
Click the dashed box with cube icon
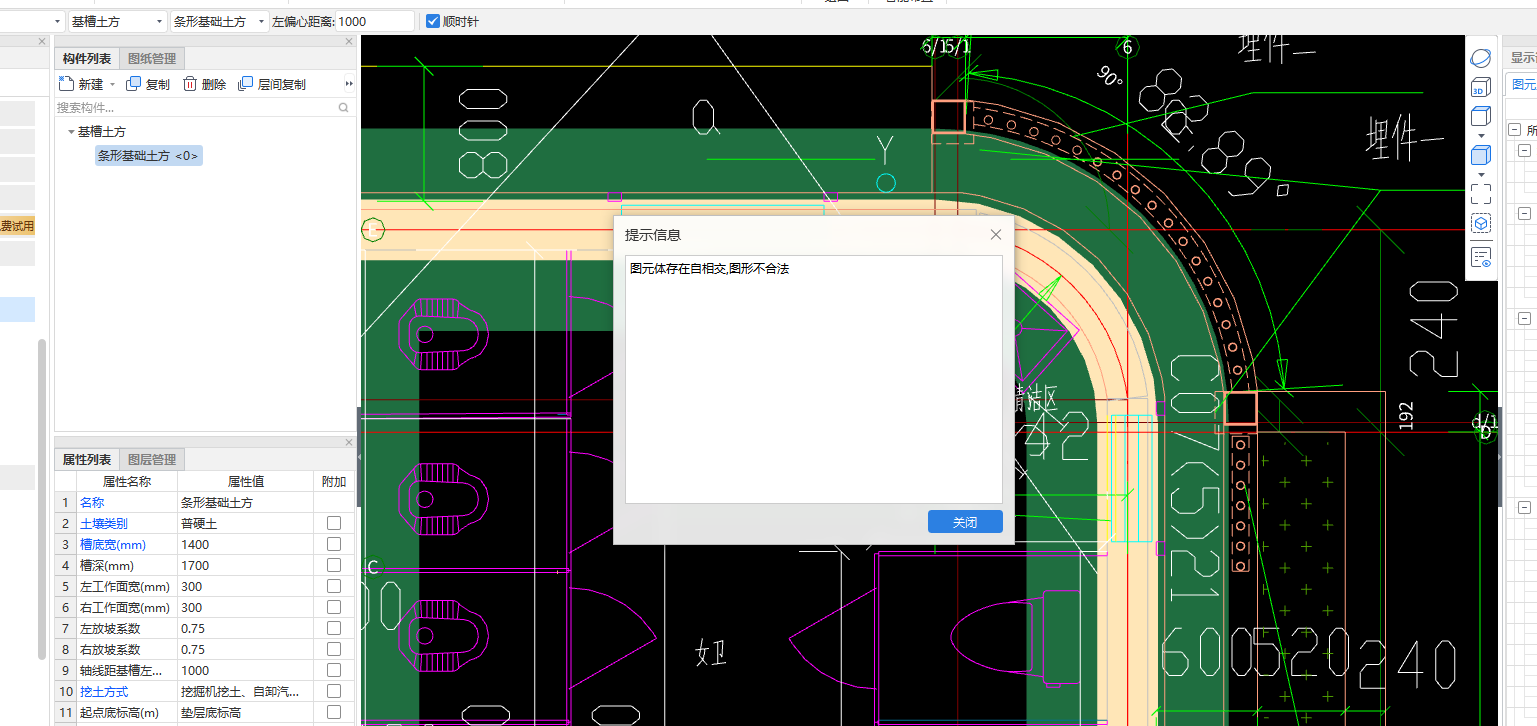(1480, 224)
